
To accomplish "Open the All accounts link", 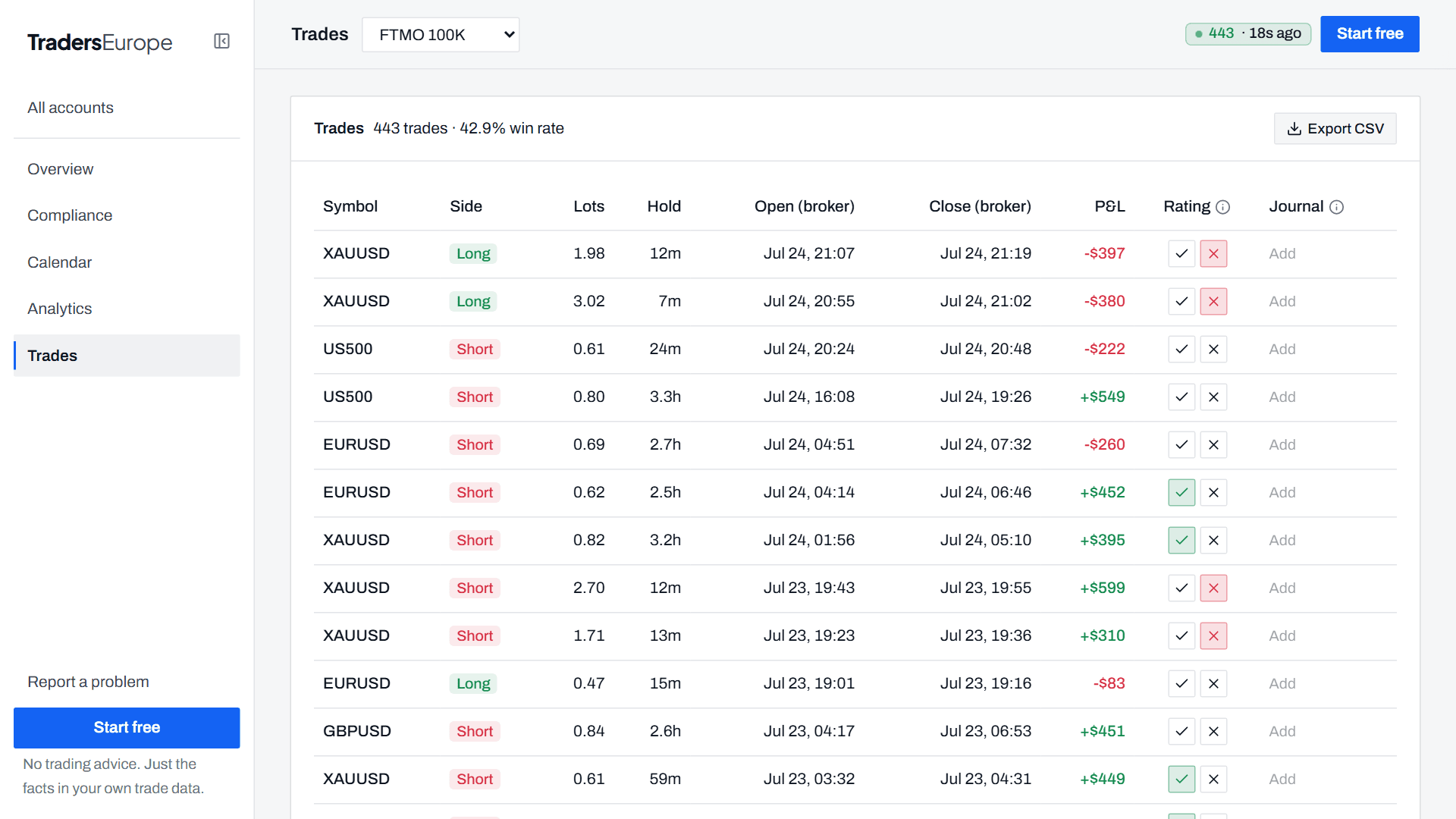I will click(127, 108).
